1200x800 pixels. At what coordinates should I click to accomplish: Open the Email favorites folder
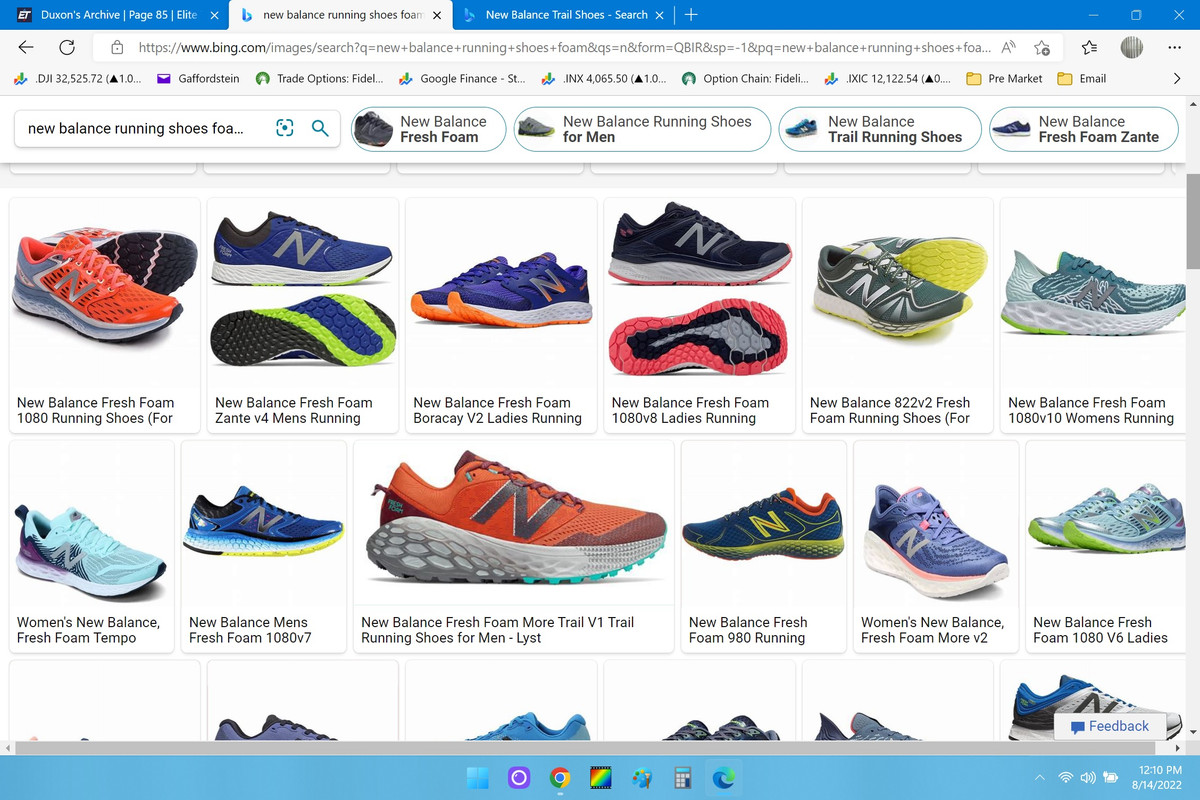point(1082,78)
